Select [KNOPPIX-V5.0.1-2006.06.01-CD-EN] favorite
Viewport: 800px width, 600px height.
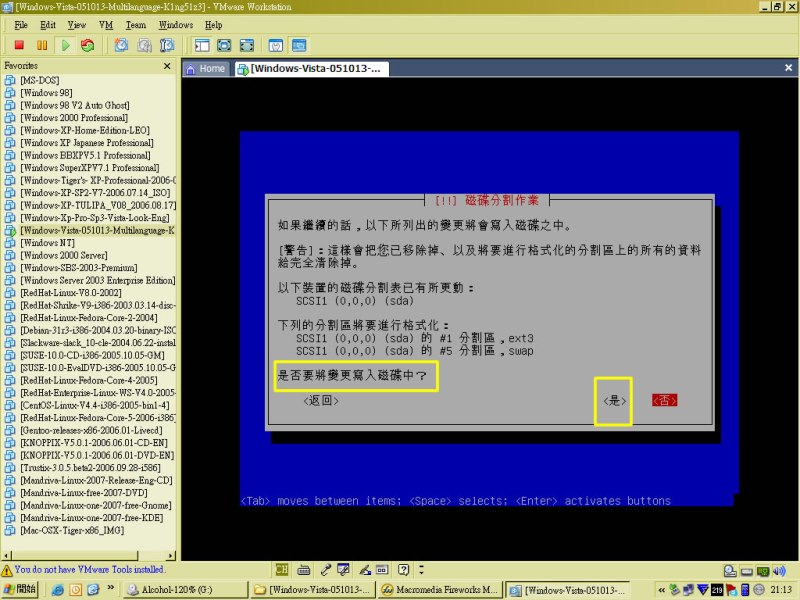coord(94,443)
